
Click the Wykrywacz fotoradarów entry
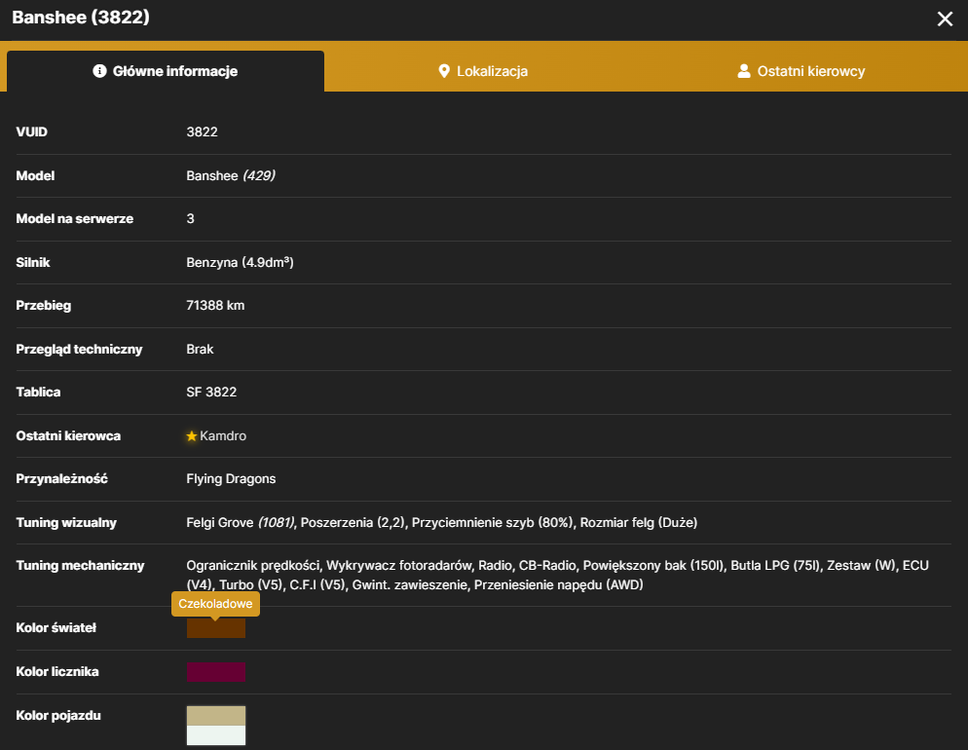(x=399, y=565)
